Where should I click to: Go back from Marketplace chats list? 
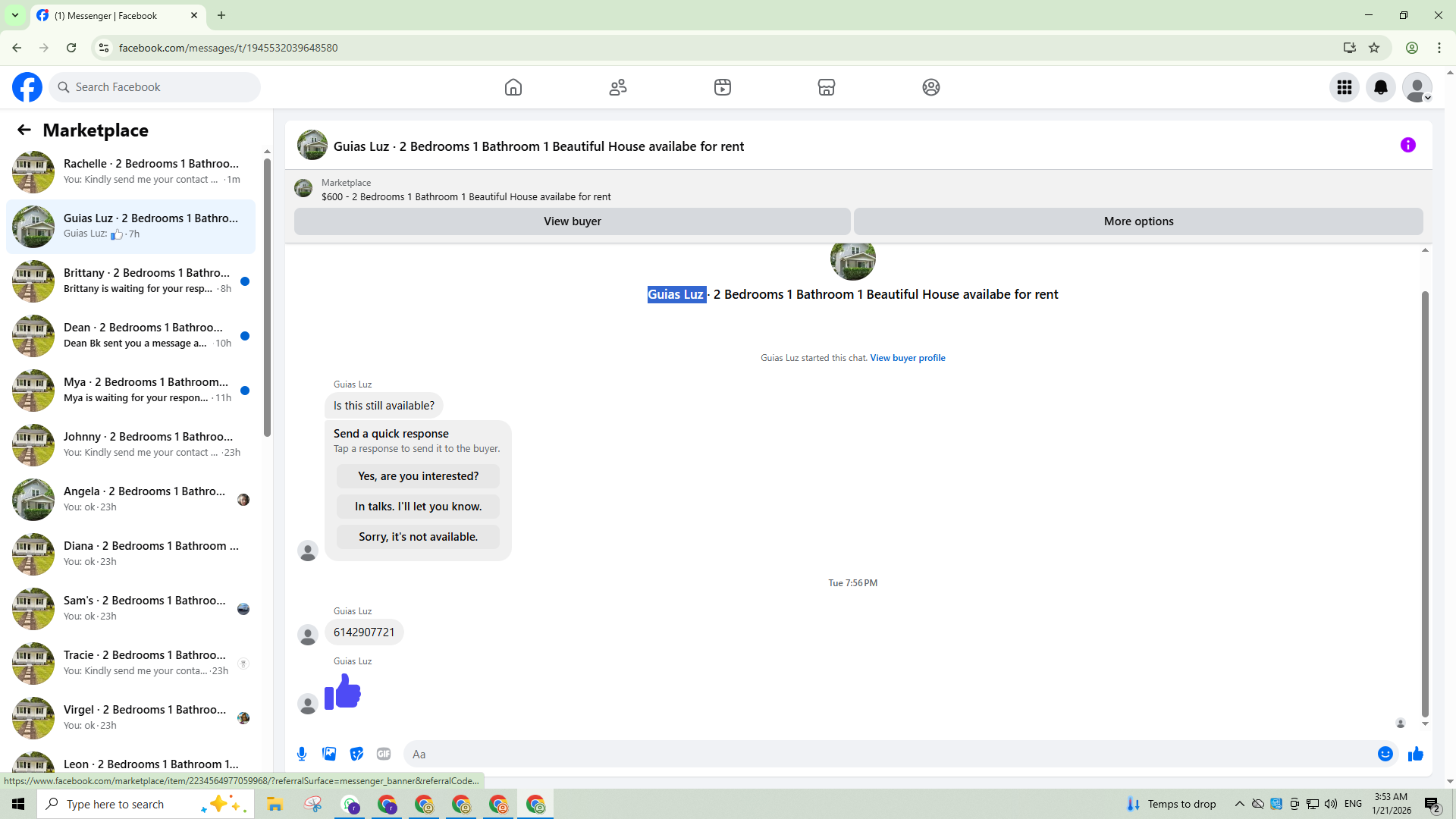[x=24, y=130]
